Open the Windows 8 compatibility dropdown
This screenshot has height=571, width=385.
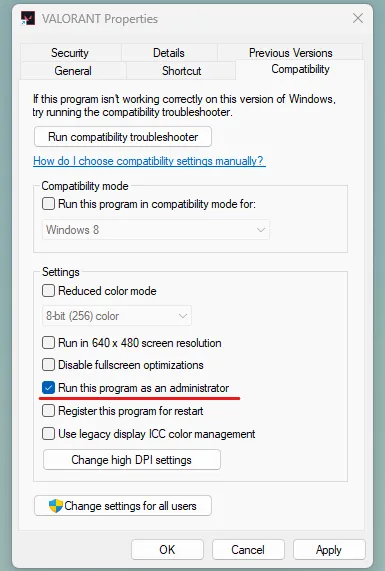point(156,230)
